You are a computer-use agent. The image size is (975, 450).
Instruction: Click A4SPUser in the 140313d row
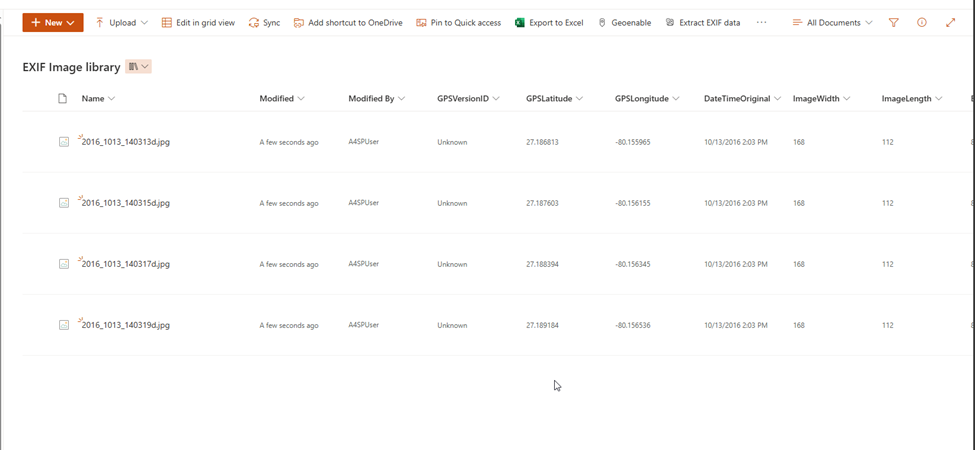pos(364,142)
